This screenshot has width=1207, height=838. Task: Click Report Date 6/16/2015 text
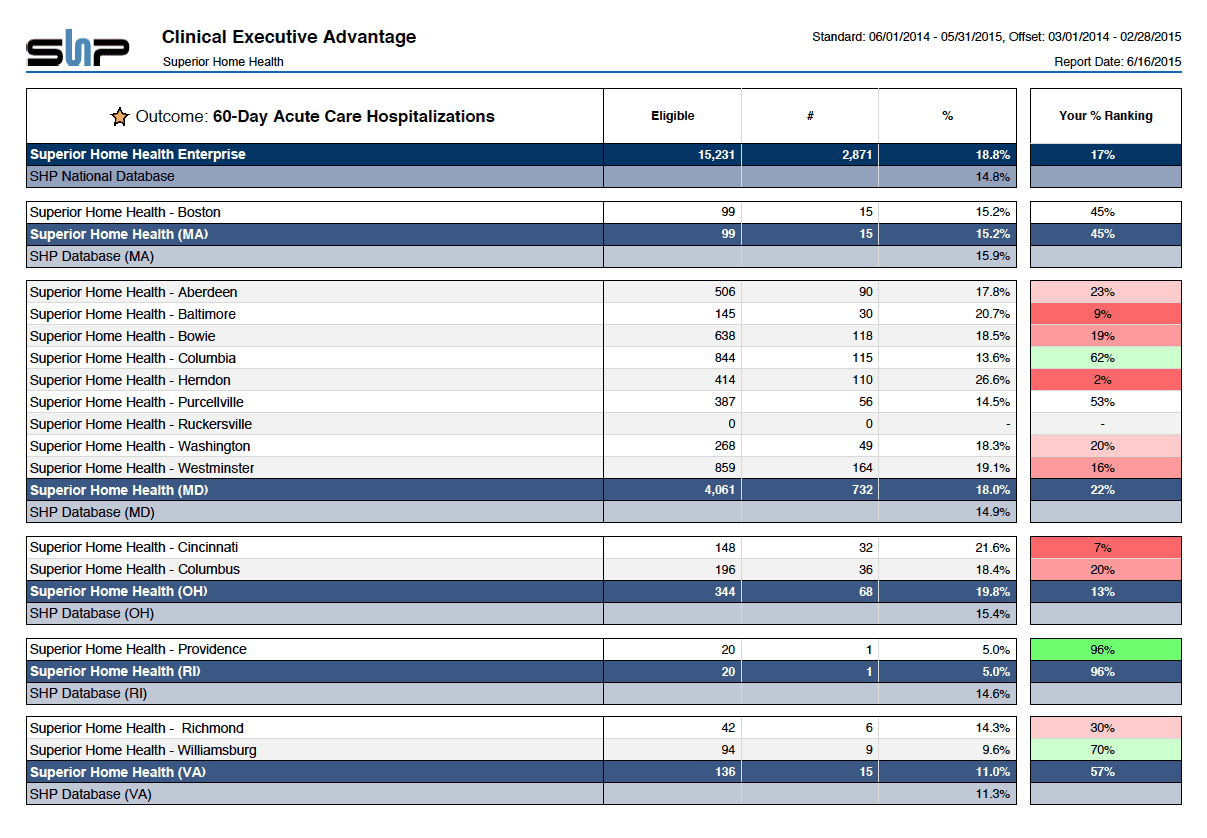coord(1118,62)
